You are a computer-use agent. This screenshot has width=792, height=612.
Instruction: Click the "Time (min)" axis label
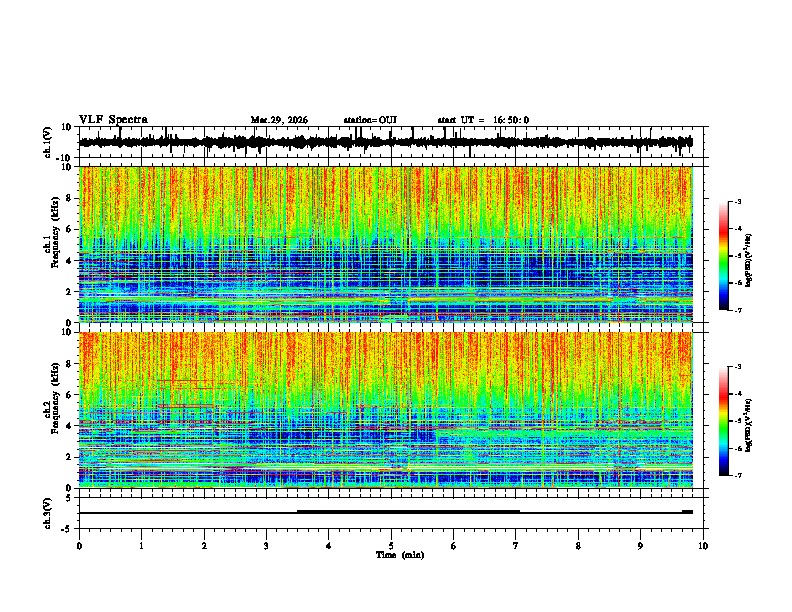click(x=400, y=555)
